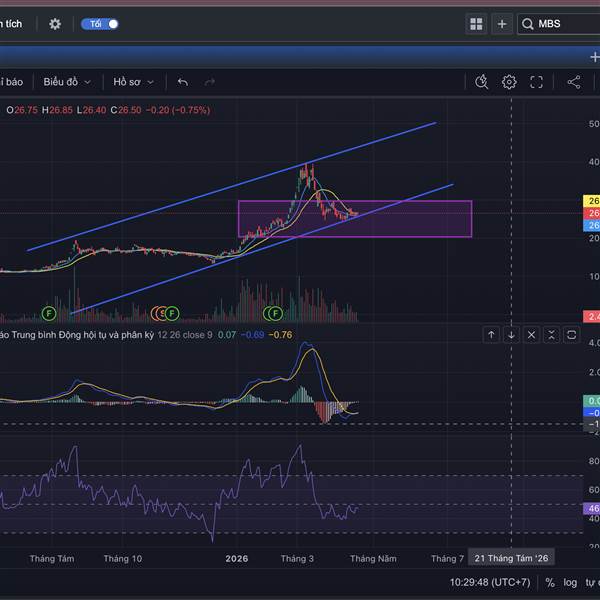Move the MACD pane up
The width and height of the screenshot is (600, 600).
[x=491, y=335]
